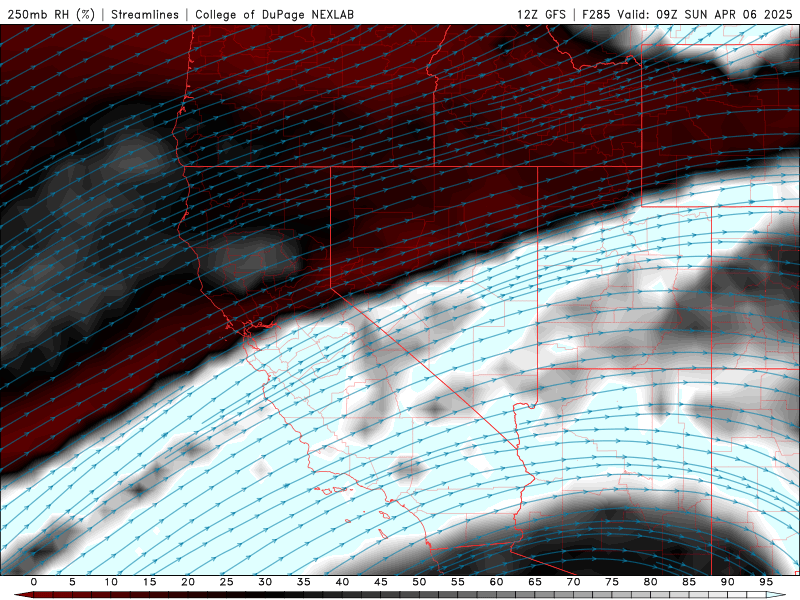The width and height of the screenshot is (800, 600).
Task: Click the "12Z GFS" model run label
Action: point(541,14)
